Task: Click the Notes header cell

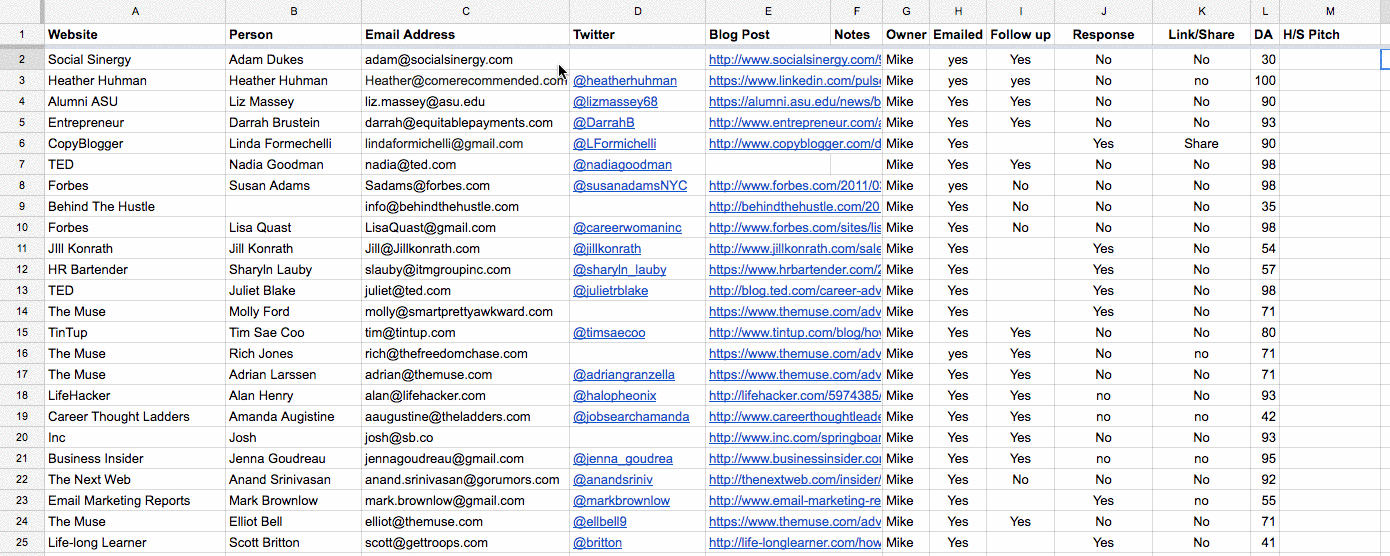Action: pyautogui.click(x=855, y=34)
